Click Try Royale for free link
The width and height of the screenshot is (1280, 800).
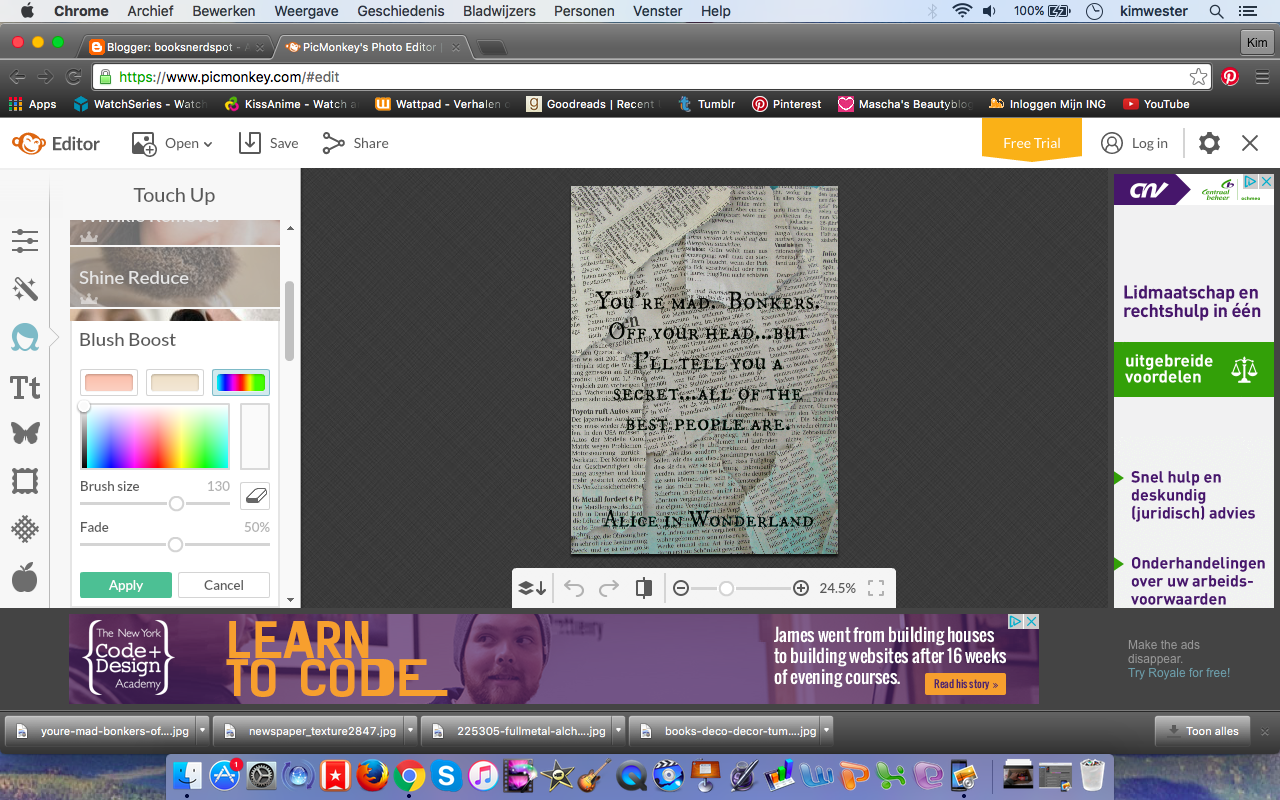[1179, 673]
